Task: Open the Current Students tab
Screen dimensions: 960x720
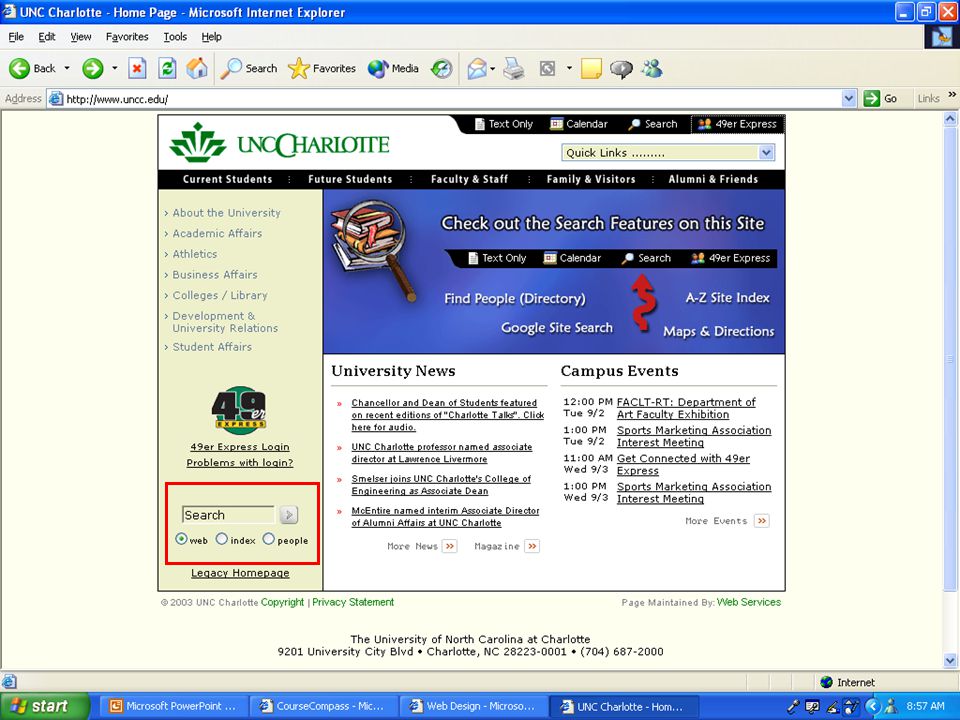Action: (227, 179)
